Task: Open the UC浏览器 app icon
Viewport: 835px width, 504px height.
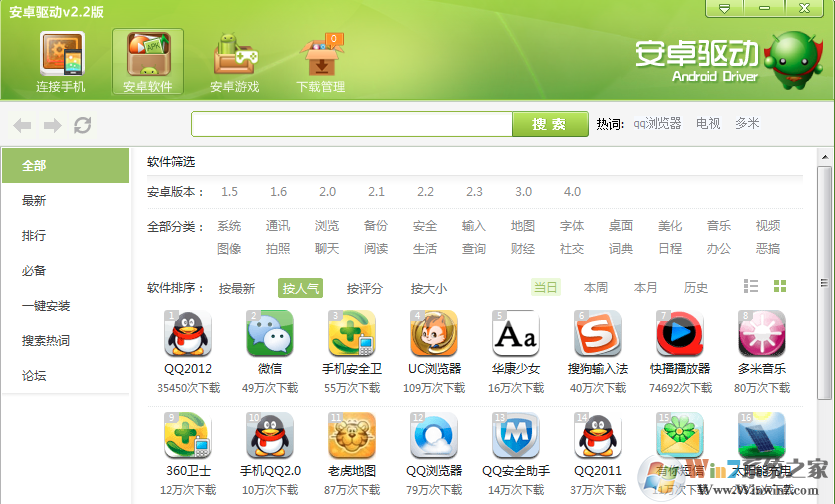Action: [434, 334]
